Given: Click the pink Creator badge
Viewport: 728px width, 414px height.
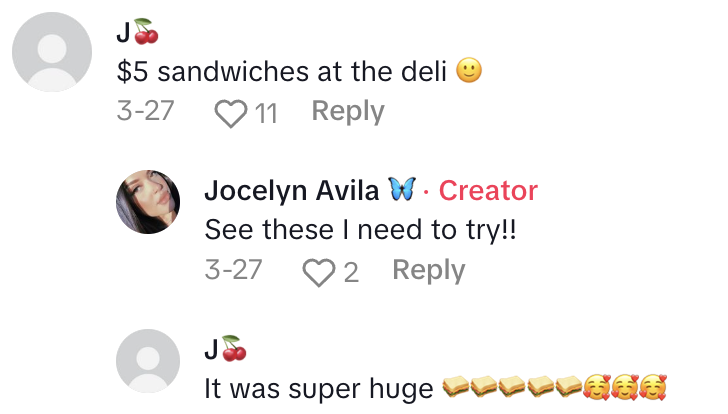Looking at the screenshot, I should [488, 190].
